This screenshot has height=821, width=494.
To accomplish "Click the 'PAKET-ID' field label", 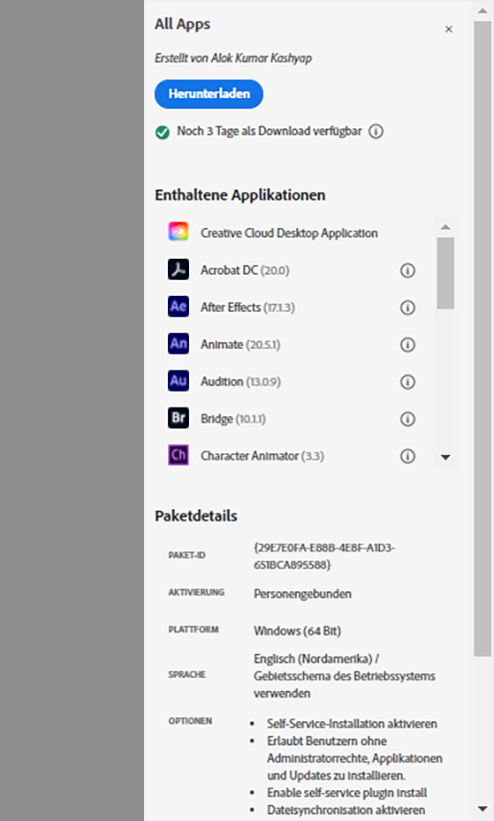I will coord(186,556).
